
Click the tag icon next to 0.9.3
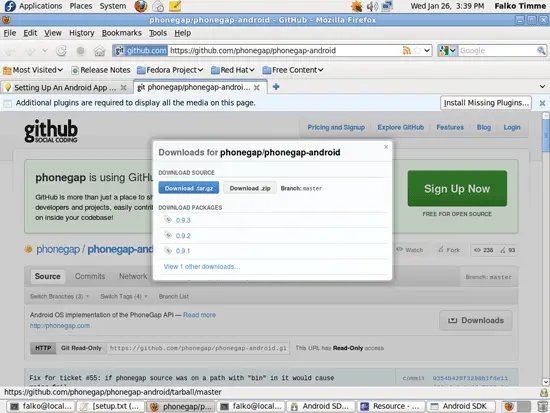tap(168, 220)
